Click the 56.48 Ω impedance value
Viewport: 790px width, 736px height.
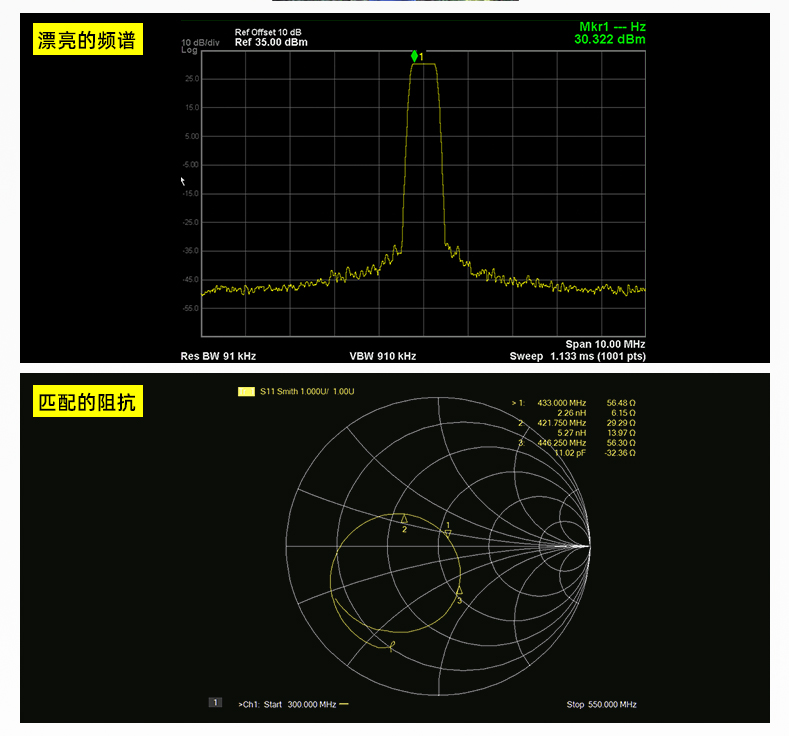click(x=621, y=403)
